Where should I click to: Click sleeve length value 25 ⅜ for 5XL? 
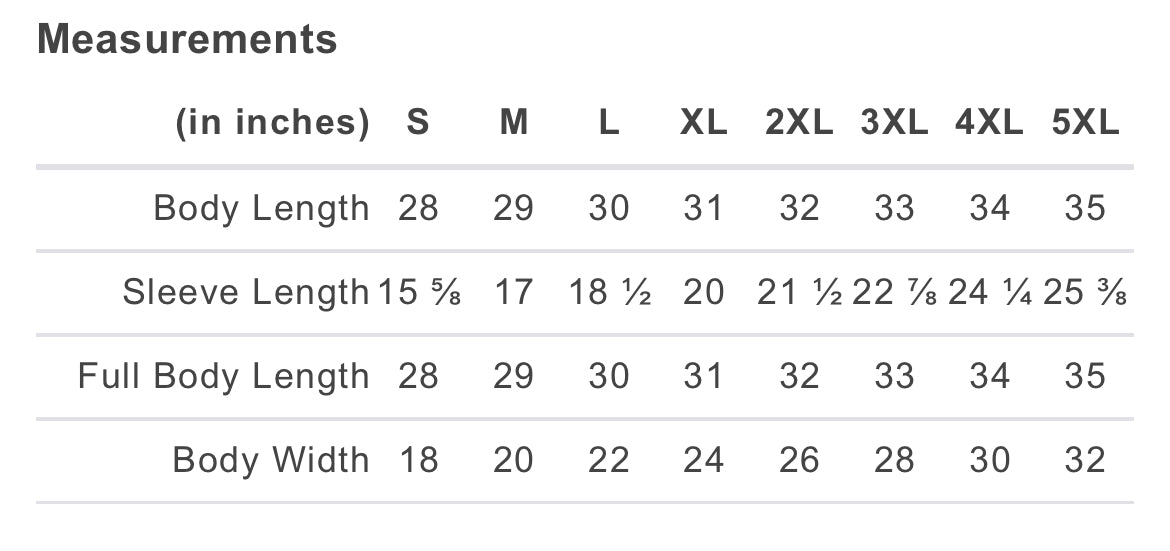coord(1085,292)
